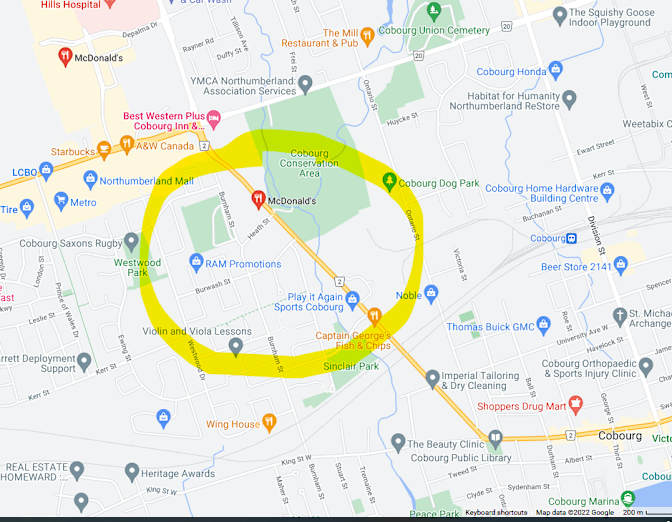Screen dimensions: 672x522
Task: Open the Thomas Buick GMC pin
Action: pyautogui.click(x=543, y=325)
